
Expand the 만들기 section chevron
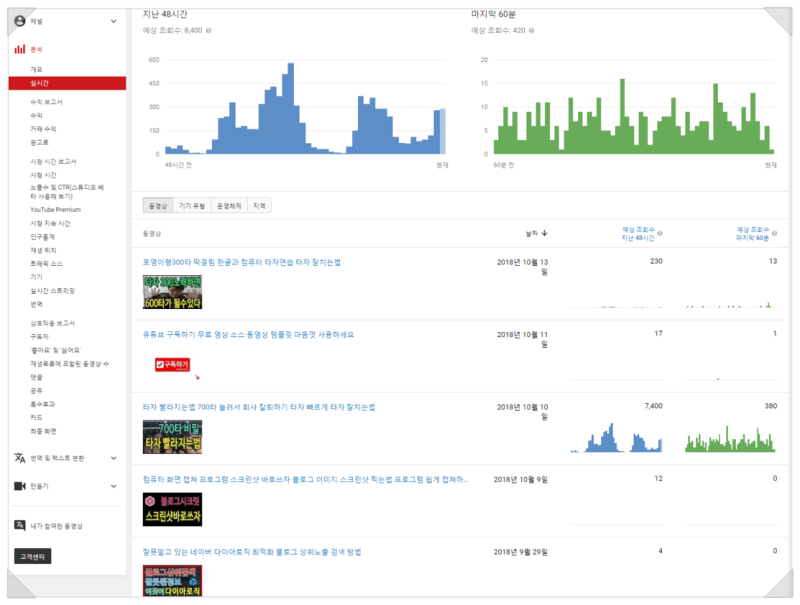pyautogui.click(x=113, y=486)
